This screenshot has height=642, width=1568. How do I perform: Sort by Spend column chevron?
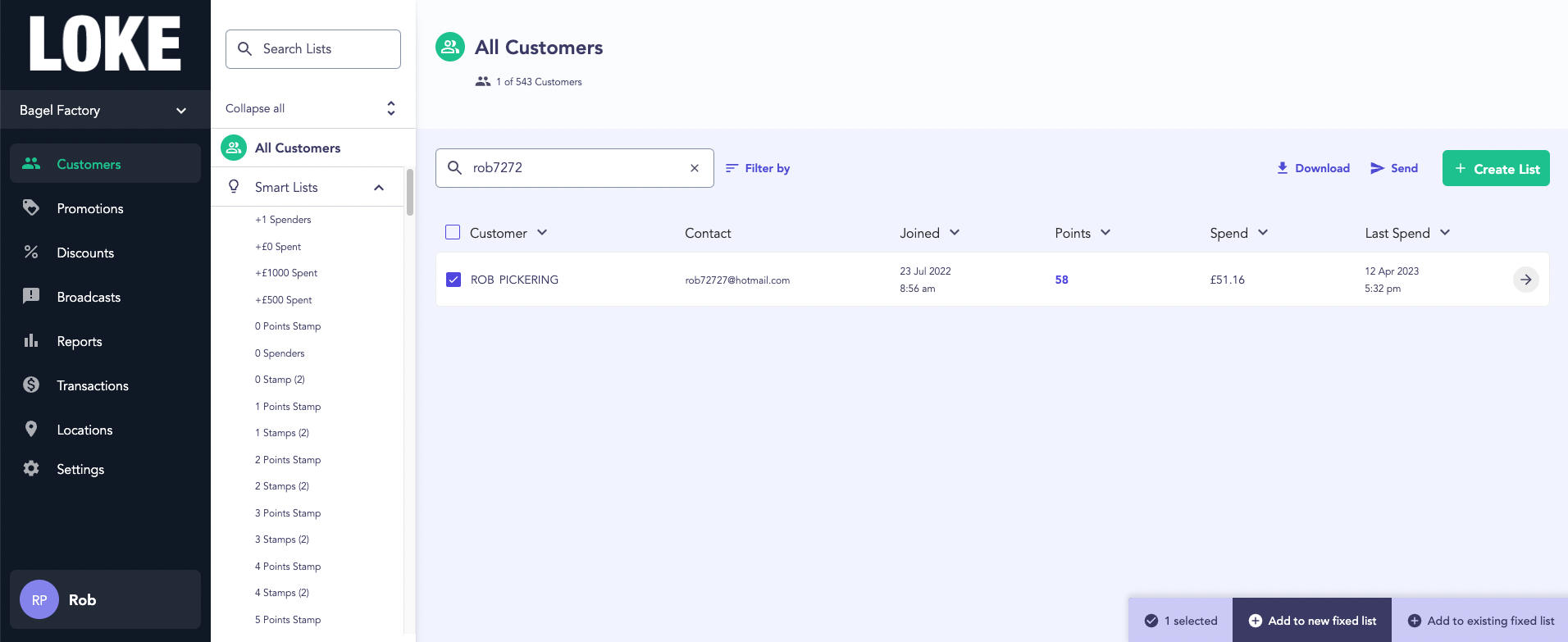pyautogui.click(x=1263, y=232)
